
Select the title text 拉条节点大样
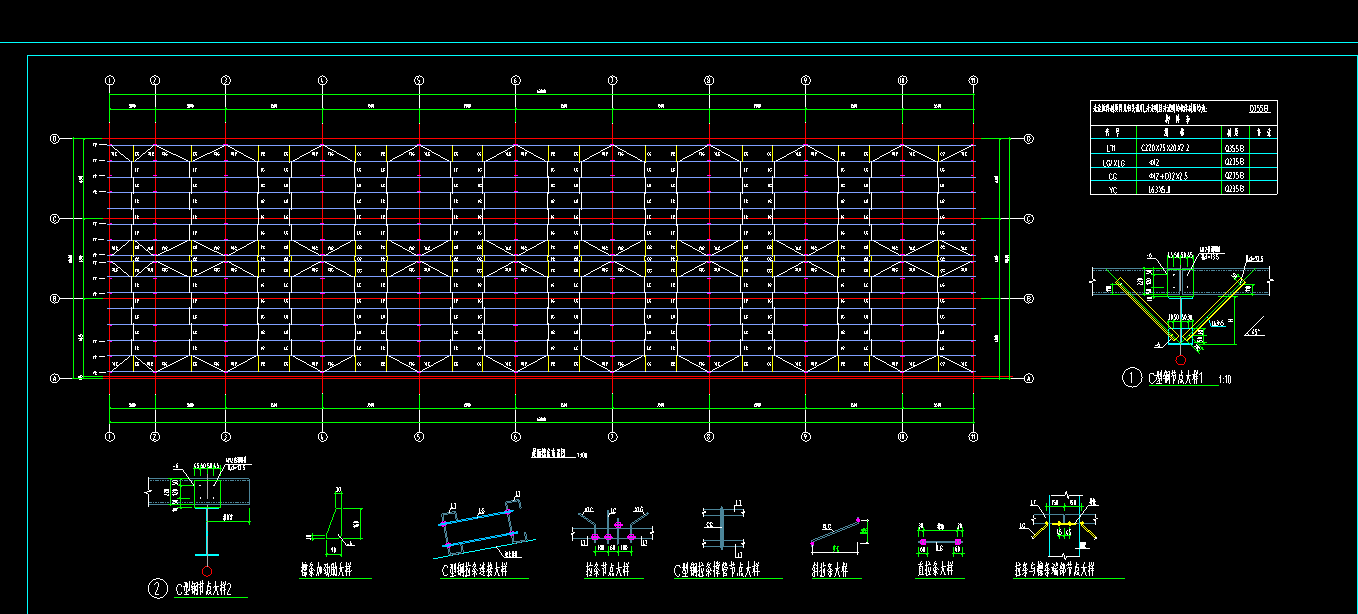[x=608, y=570]
